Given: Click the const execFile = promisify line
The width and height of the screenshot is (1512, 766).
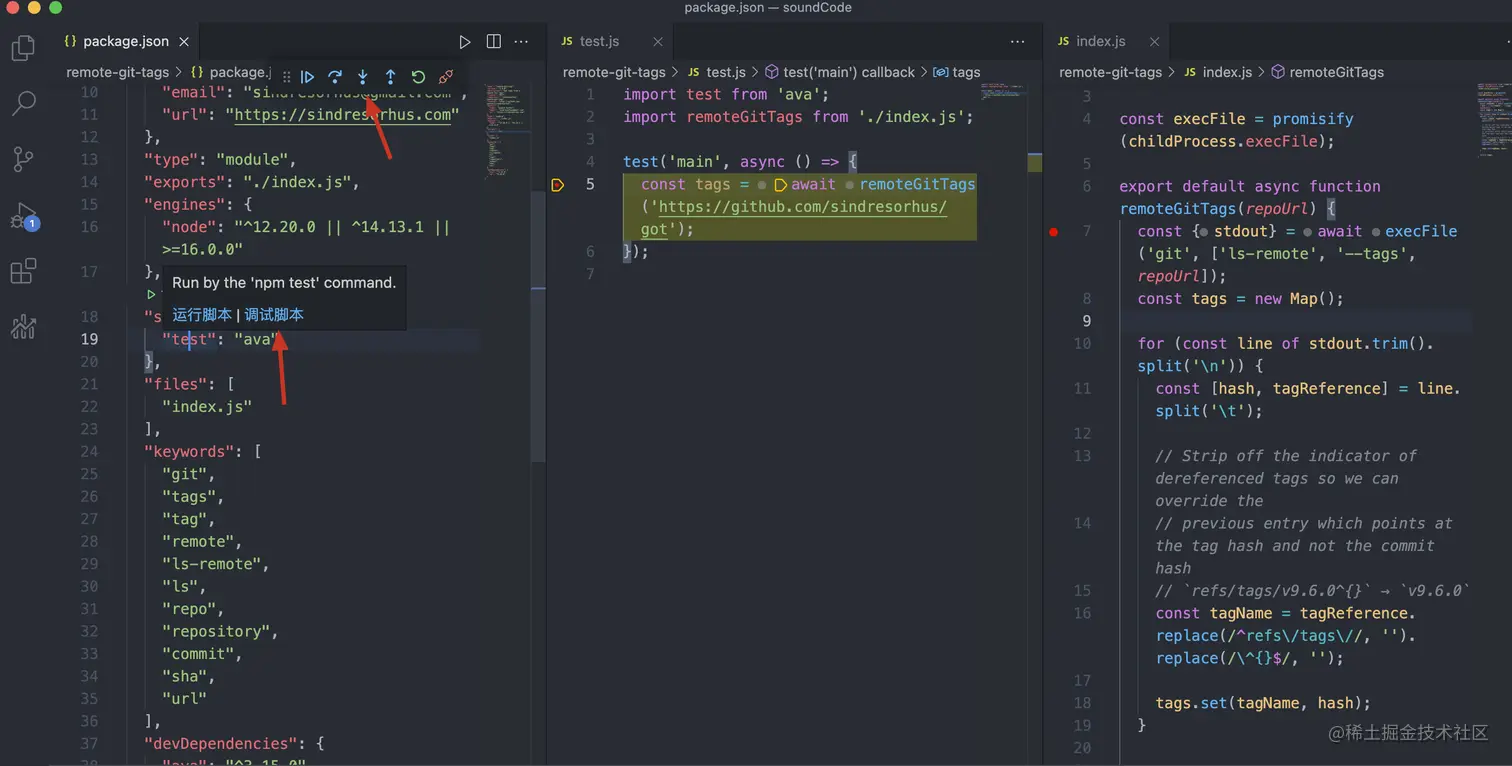Looking at the screenshot, I should [1236, 130].
